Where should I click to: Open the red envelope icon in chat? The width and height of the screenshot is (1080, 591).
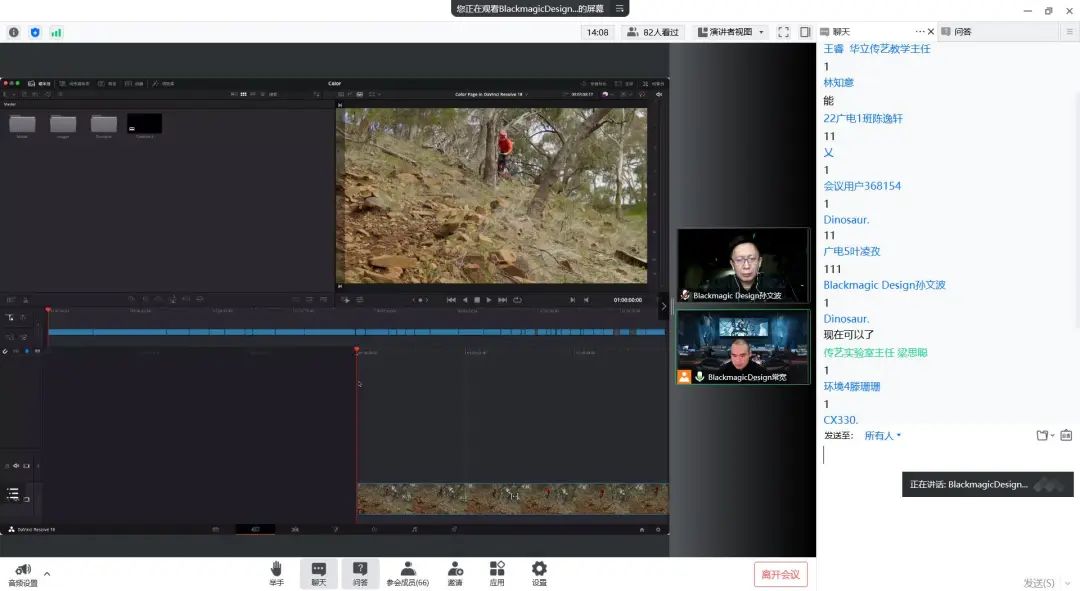click(x=1066, y=435)
